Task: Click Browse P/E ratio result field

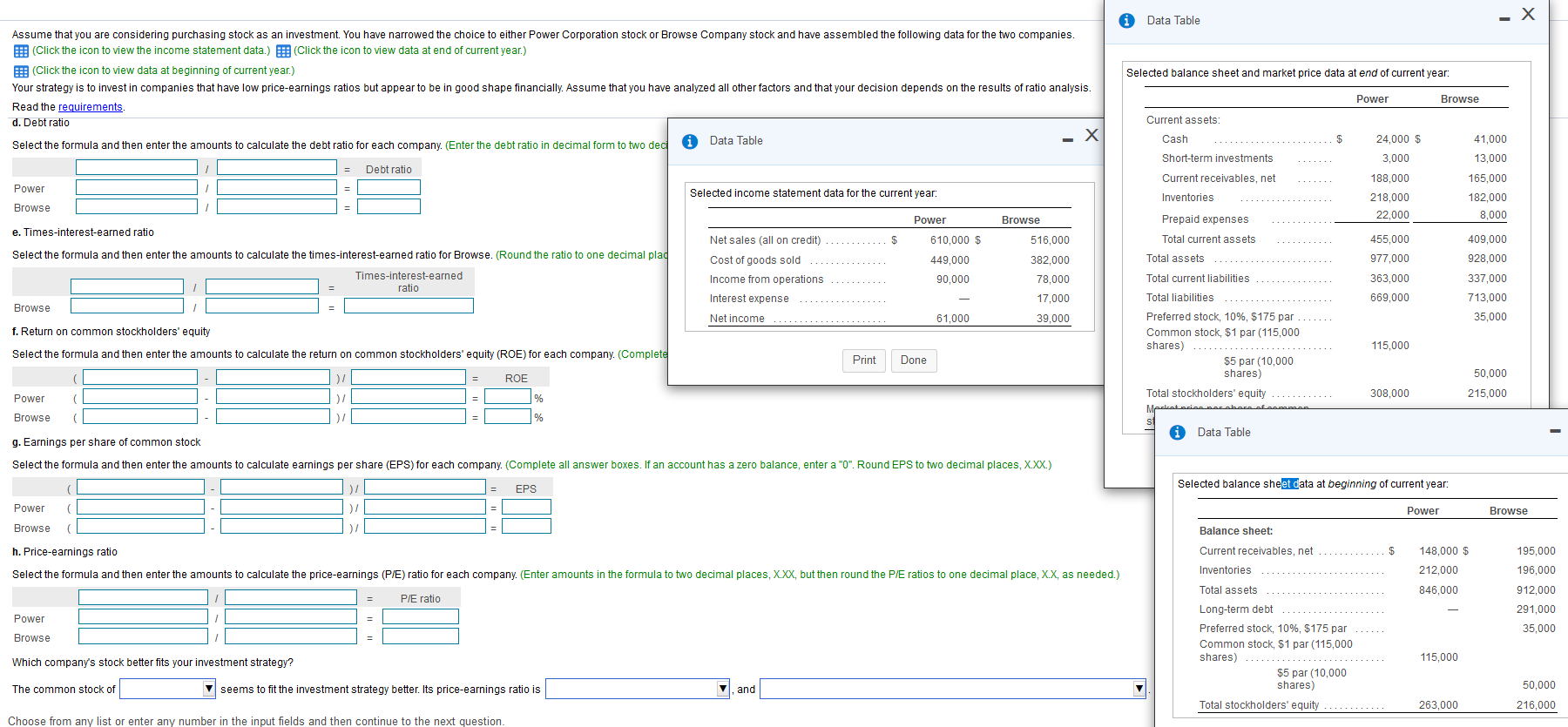Action: (x=421, y=636)
